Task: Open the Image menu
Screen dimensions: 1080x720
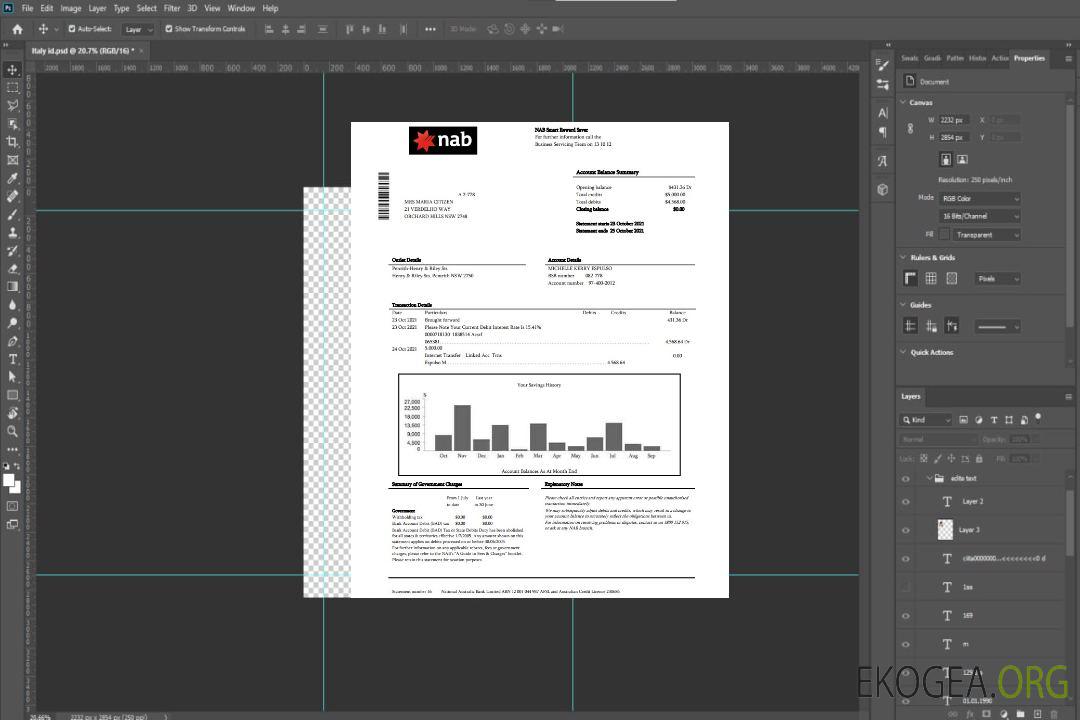Action: pos(70,8)
